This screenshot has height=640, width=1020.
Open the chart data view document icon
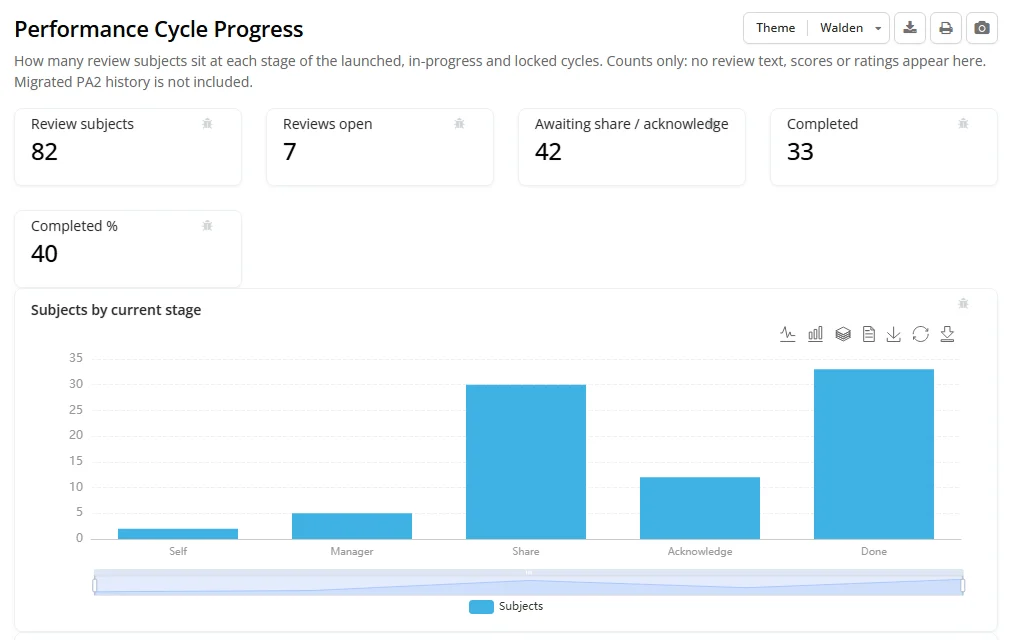pyautogui.click(x=868, y=334)
